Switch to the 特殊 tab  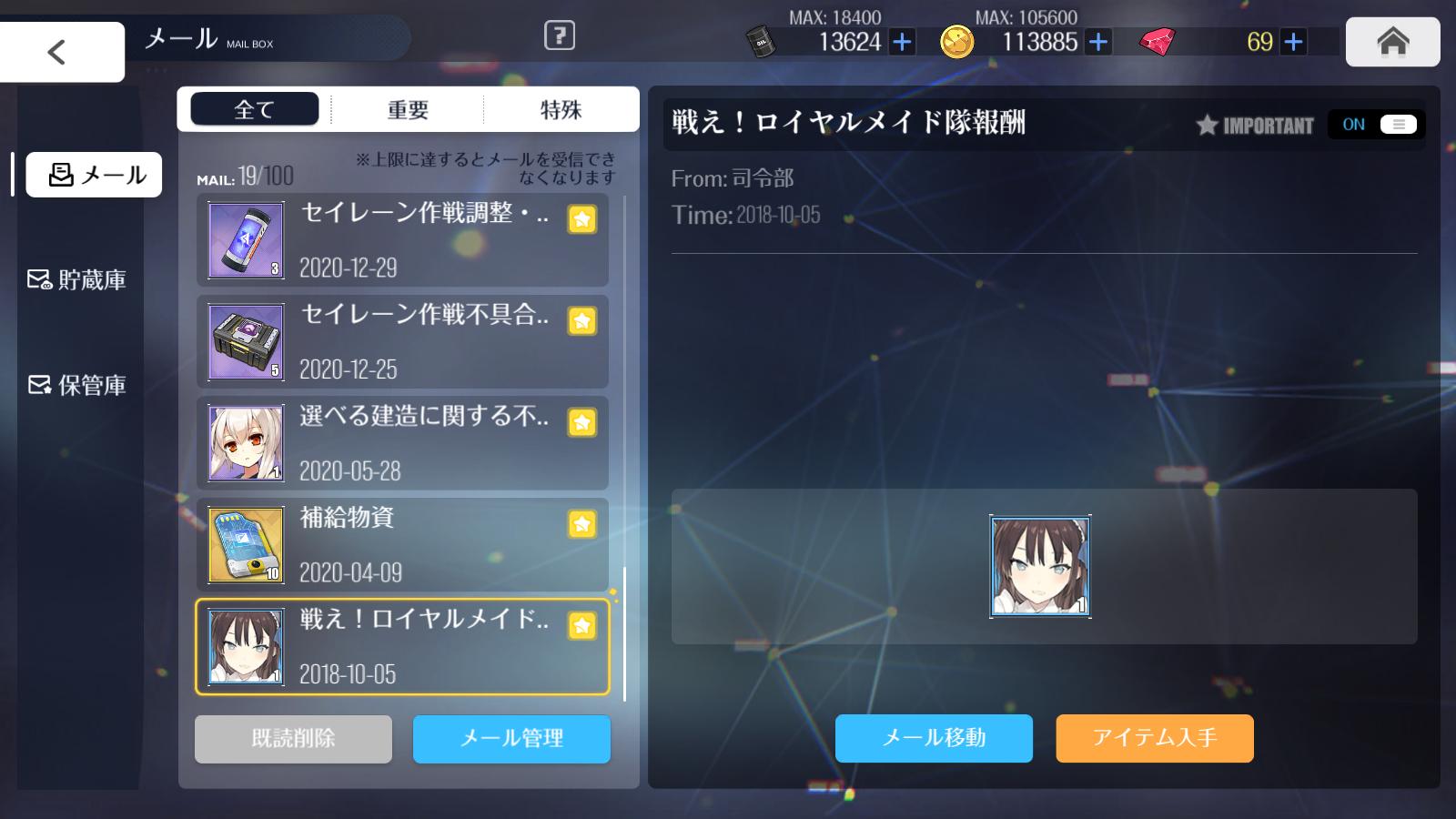pyautogui.click(x=561, y=109)
